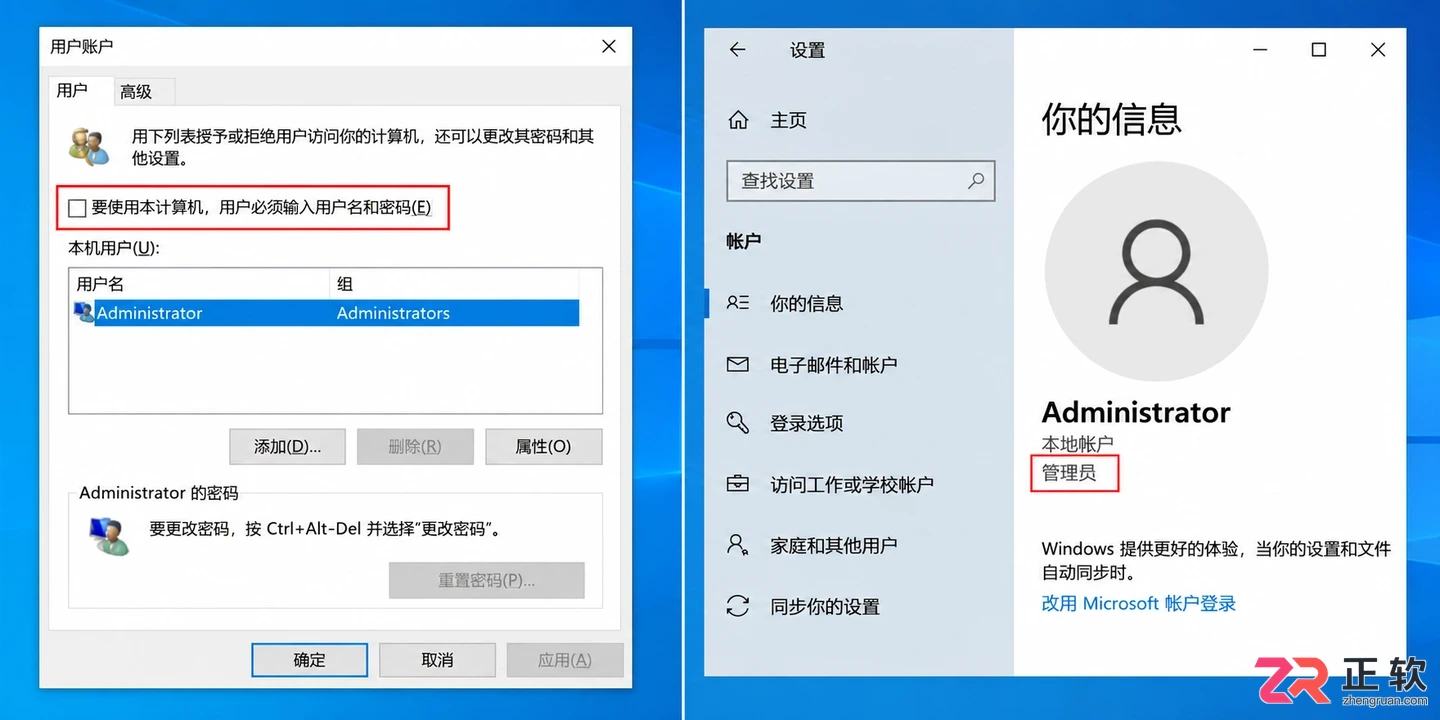Close the 用户账户 dialog
The width and height of the screenshot is (1440, 720).
click(x=609, y=46)
